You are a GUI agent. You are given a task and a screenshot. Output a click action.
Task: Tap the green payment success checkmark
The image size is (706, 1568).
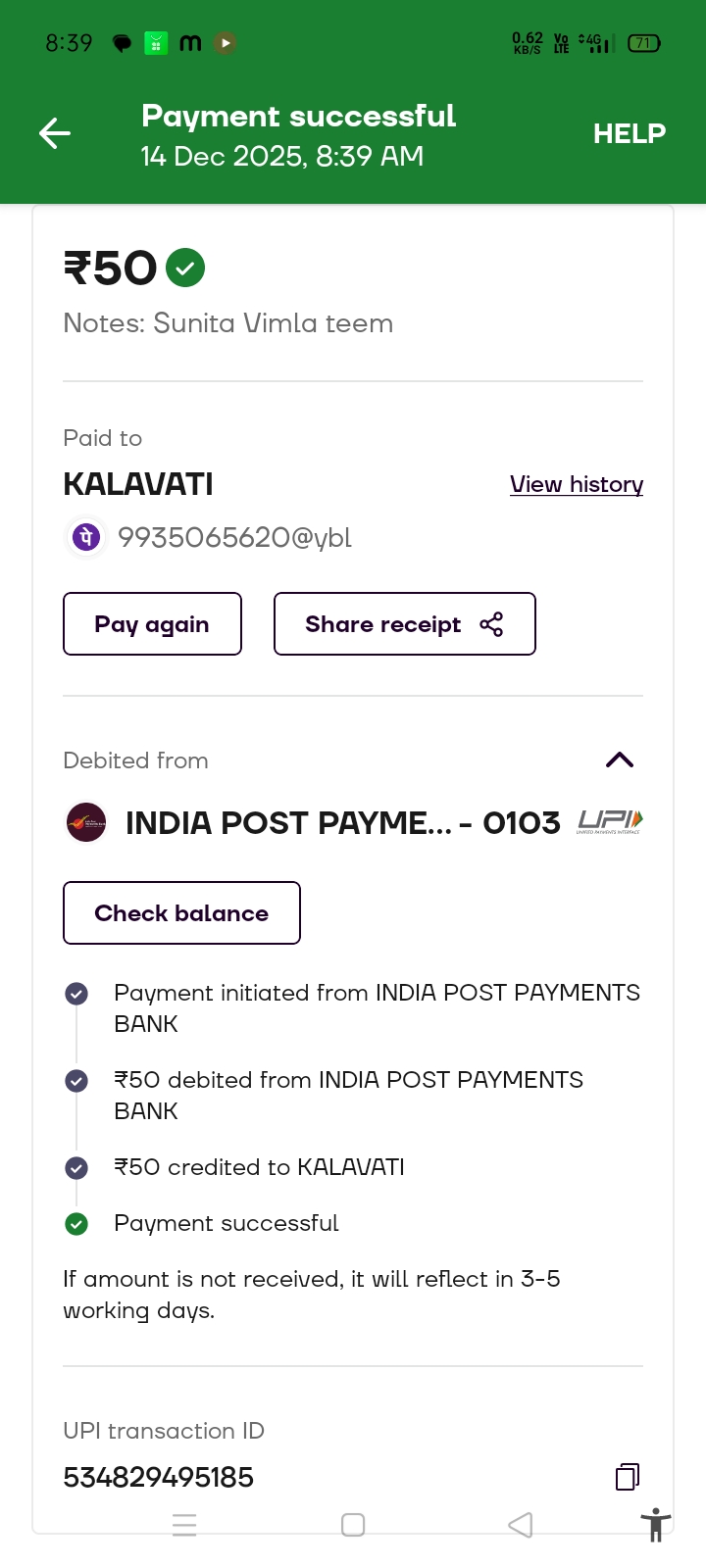(x=185, y=268)
